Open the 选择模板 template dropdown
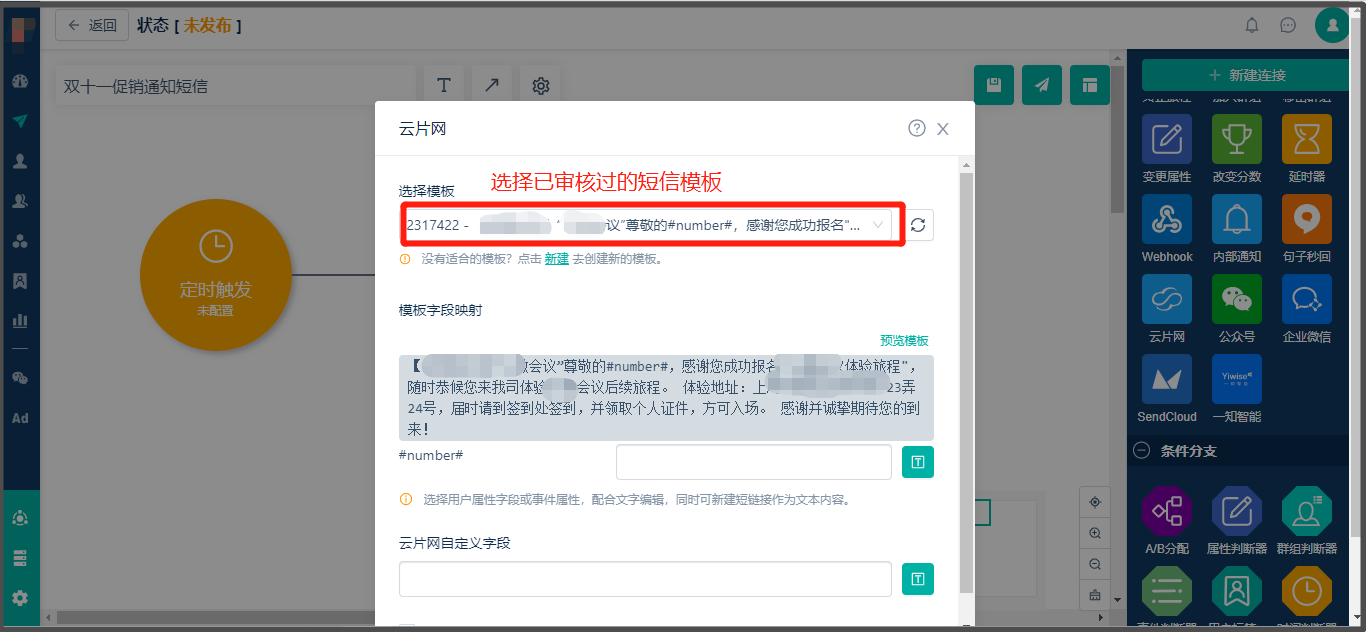Image resolution: width=1366 pixels, height=632 pixels. pos(646,225)
